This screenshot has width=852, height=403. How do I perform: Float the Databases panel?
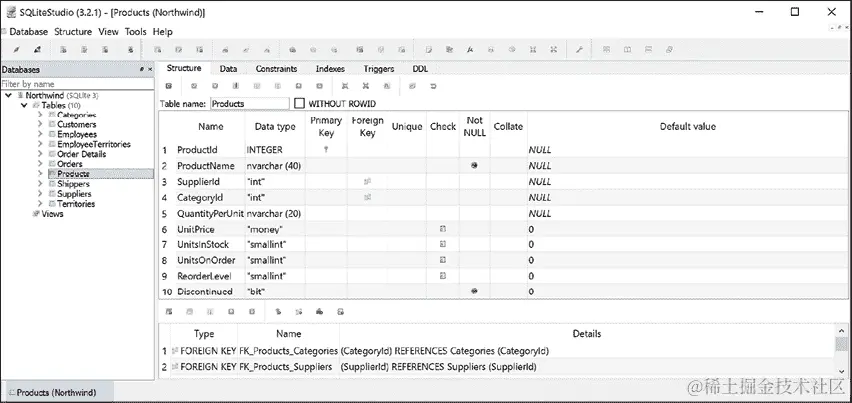142,70
